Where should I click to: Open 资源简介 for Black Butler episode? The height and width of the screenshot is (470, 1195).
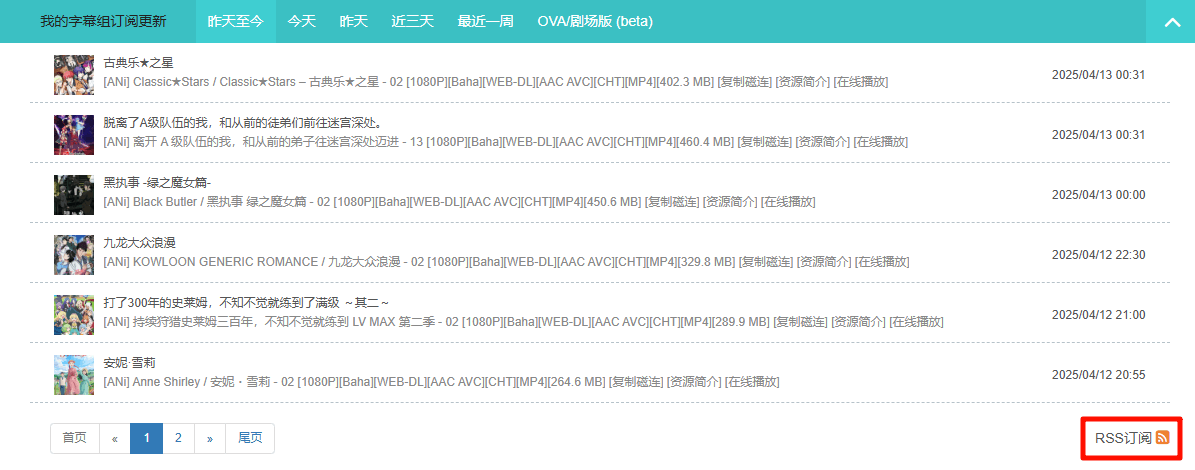tap(729, 202)
